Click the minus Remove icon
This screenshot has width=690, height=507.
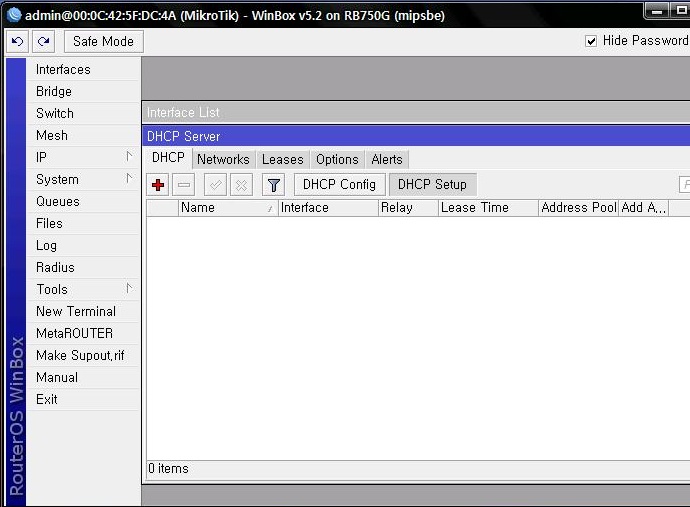pyautogui.click(x=184, y=185)
